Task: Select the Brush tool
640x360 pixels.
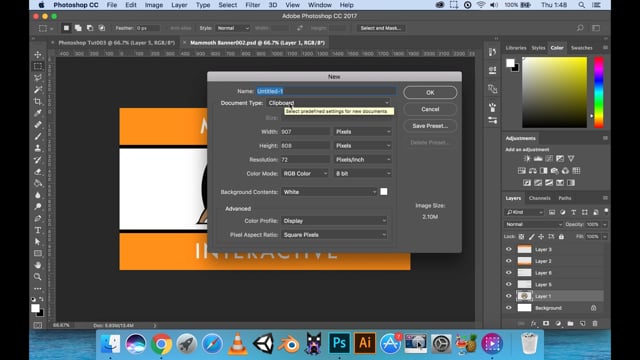Action: pos(38,136)
